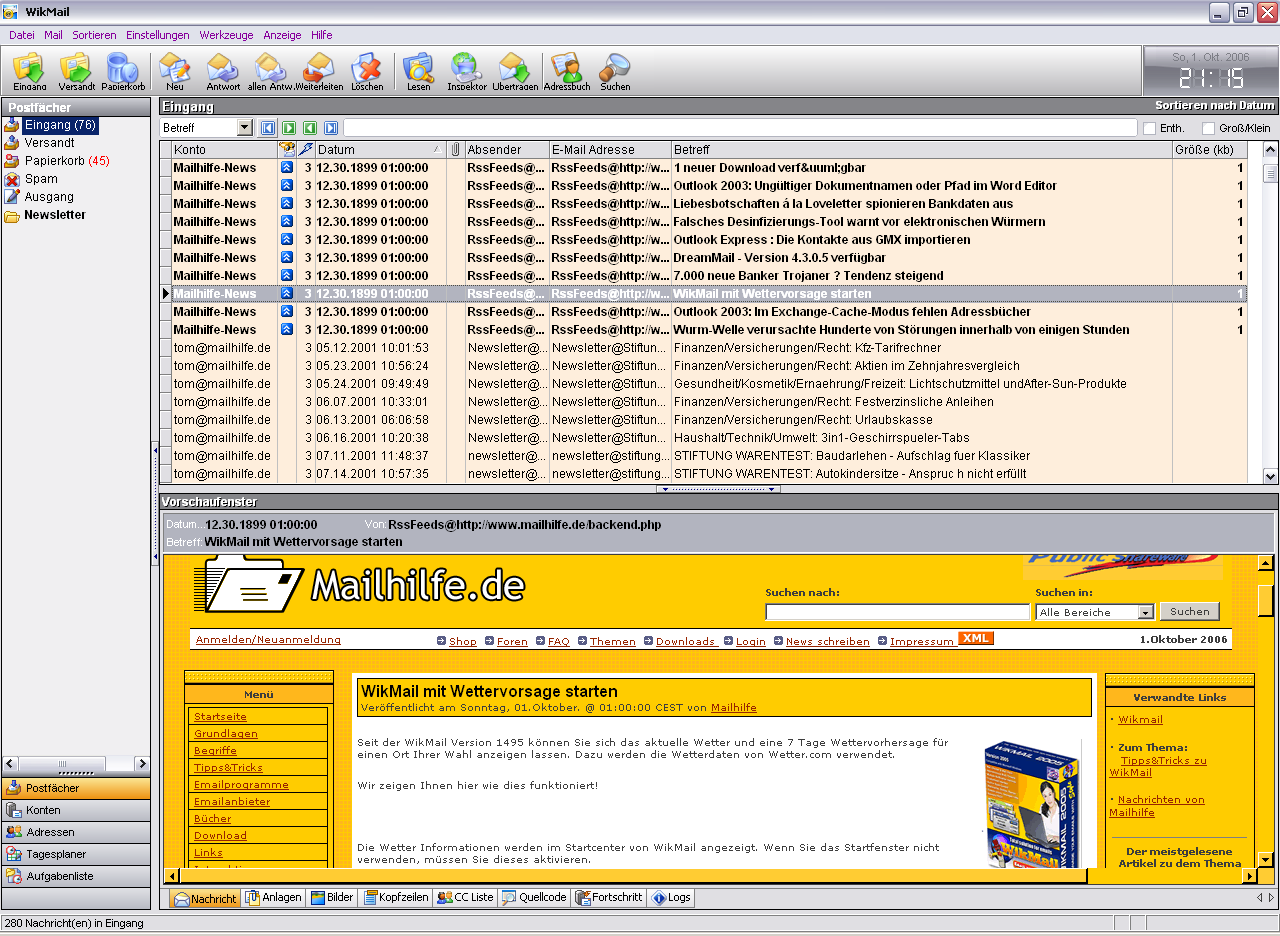Click the Weiterleiten forward icon
Viewport: 1280px width, 936px height.
pos(319,71)
